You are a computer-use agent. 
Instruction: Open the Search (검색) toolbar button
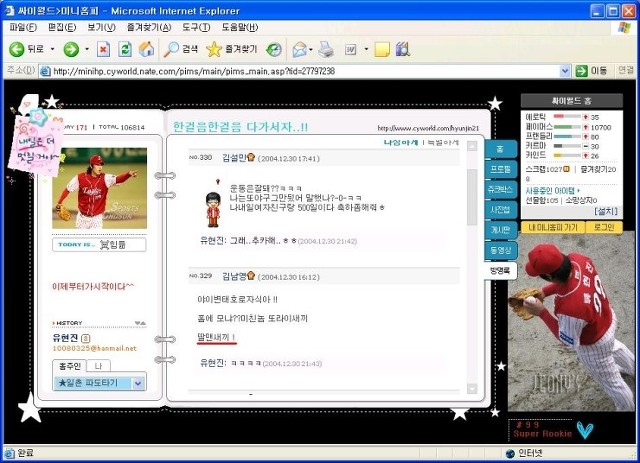click(x=181, y=48)
